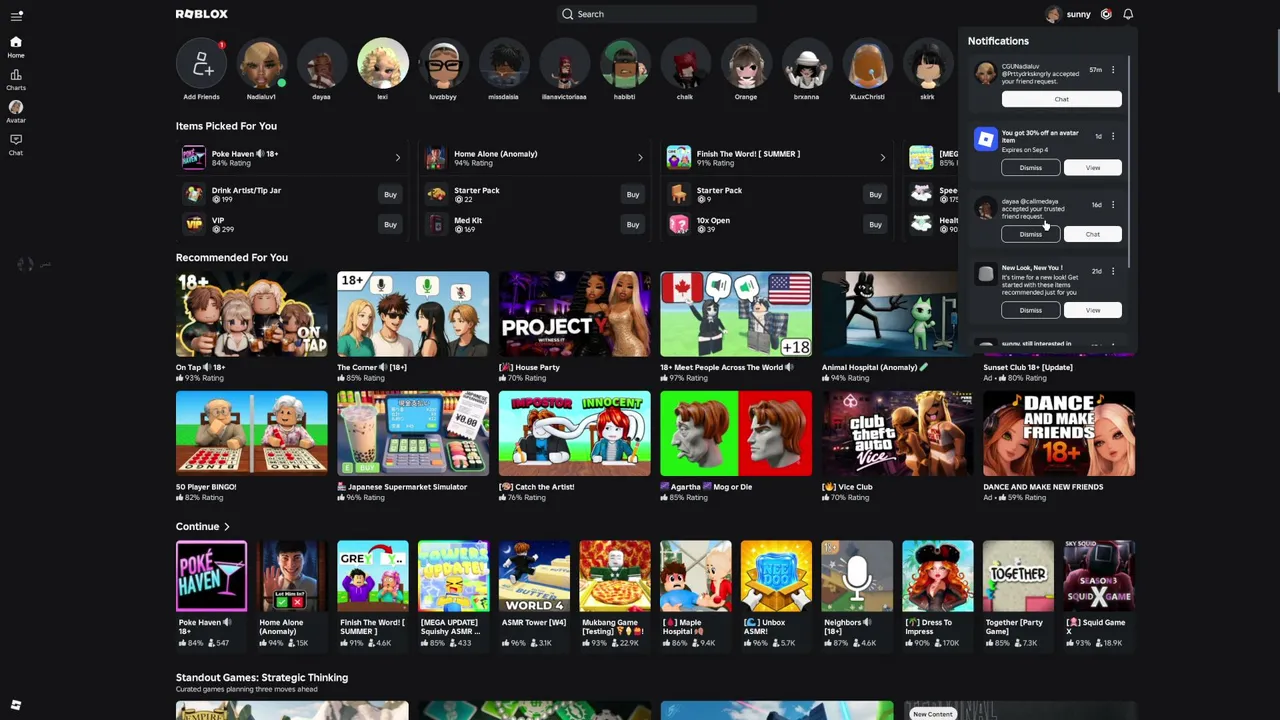
Task: Click the Roblox logo
Action: [x=202, y=14]
